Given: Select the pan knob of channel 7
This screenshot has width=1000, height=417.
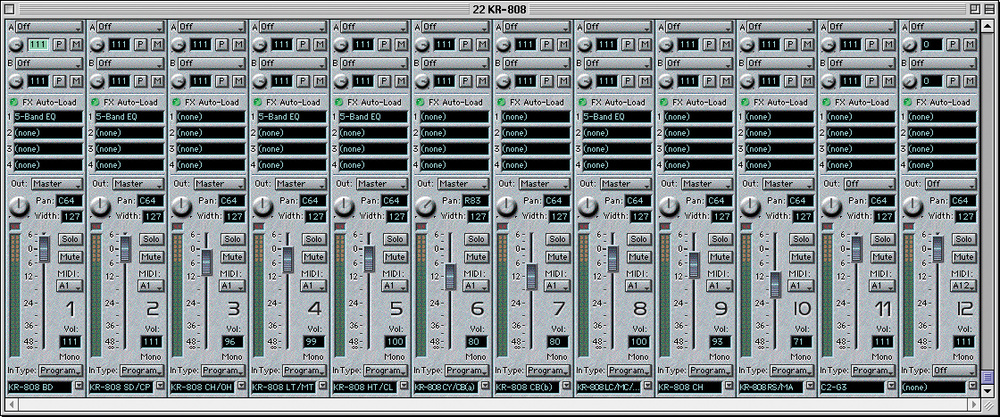Looking at the screenshot, I should (506, 207).
